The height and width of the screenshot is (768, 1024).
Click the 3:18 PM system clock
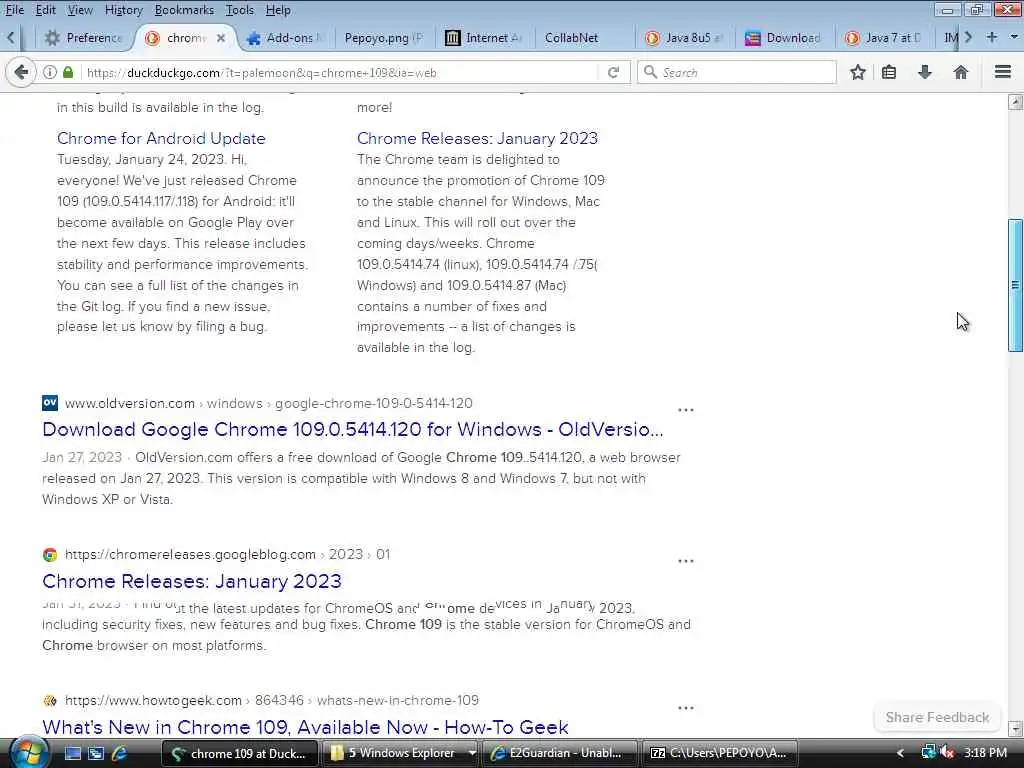coord(985,753)
